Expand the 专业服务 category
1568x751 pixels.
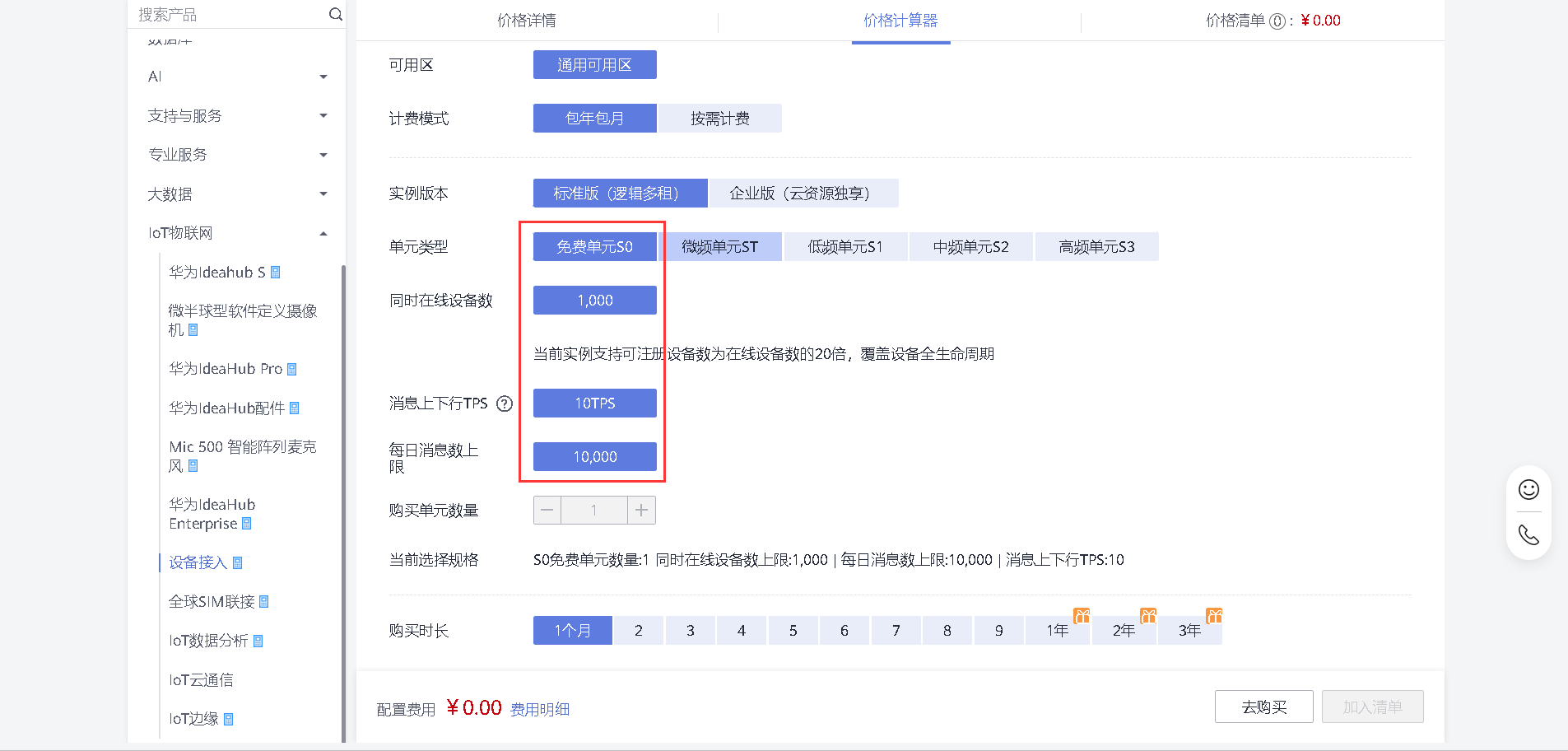click(323, 155)
